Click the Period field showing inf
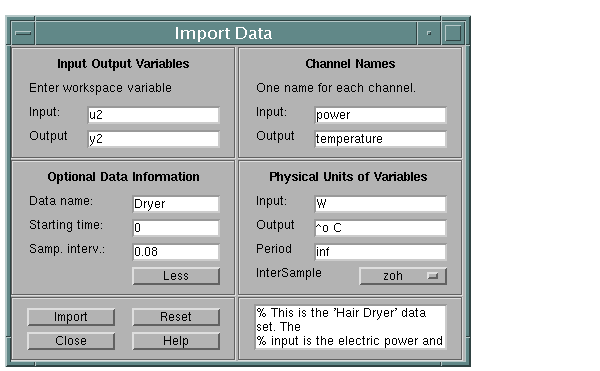The image size is (600, 371). click(x=380, y=252)
